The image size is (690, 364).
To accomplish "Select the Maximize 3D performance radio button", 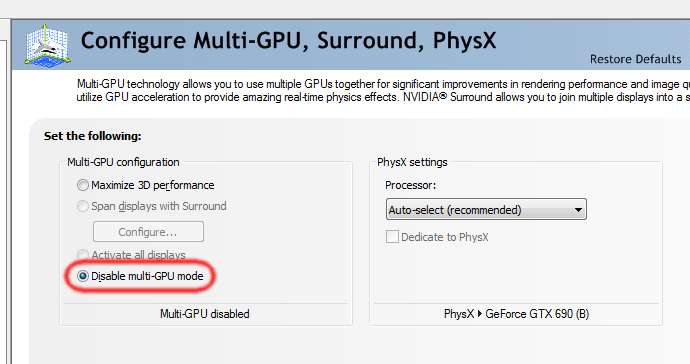I will point(83,185).
